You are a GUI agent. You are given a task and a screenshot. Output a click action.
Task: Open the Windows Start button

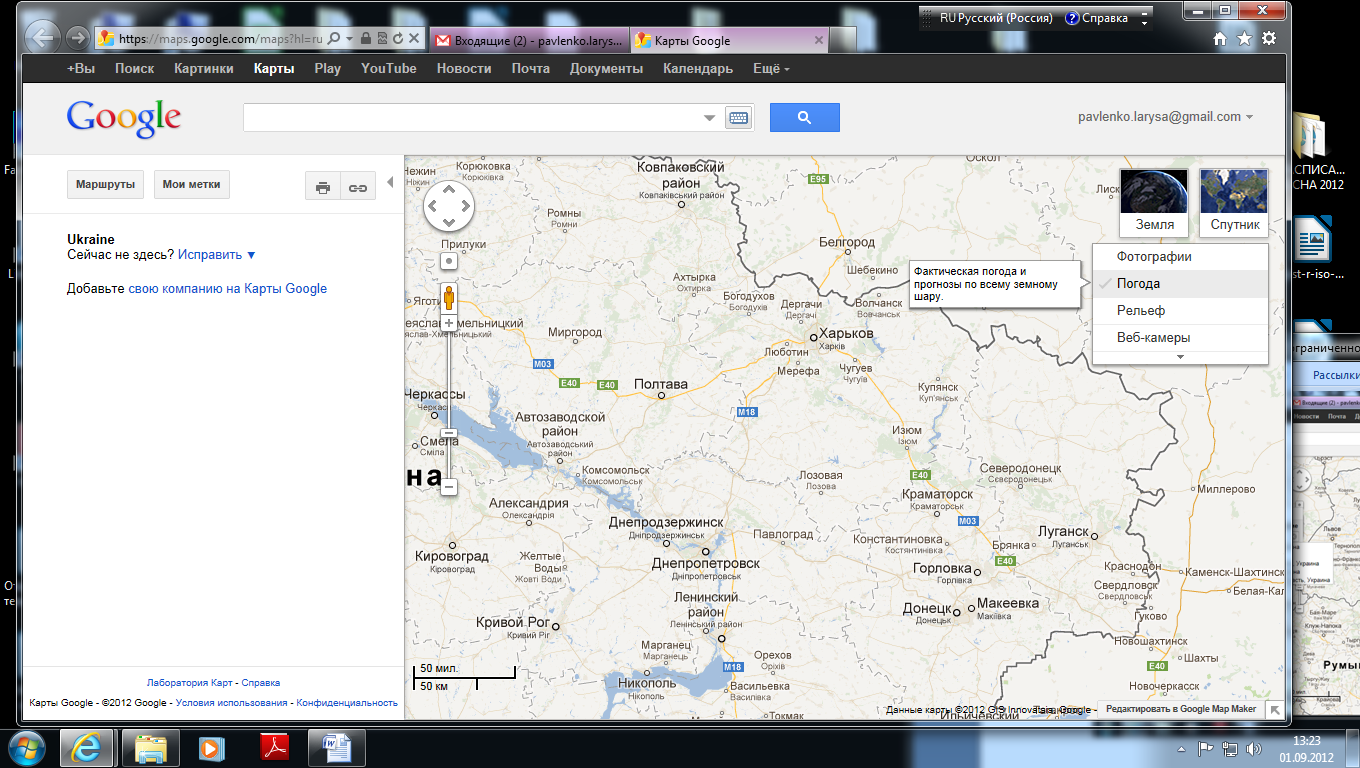(27, 747)
